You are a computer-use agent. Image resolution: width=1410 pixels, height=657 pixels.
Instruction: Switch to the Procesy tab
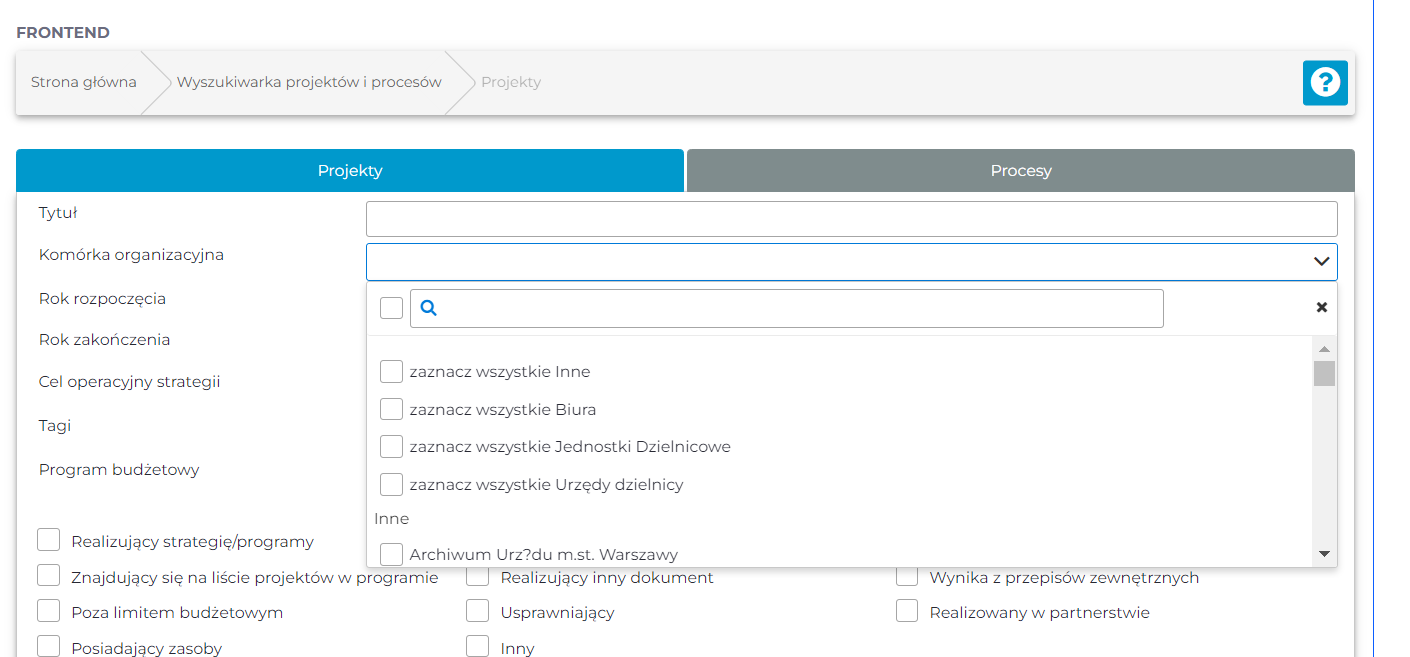click(1020, 171)
